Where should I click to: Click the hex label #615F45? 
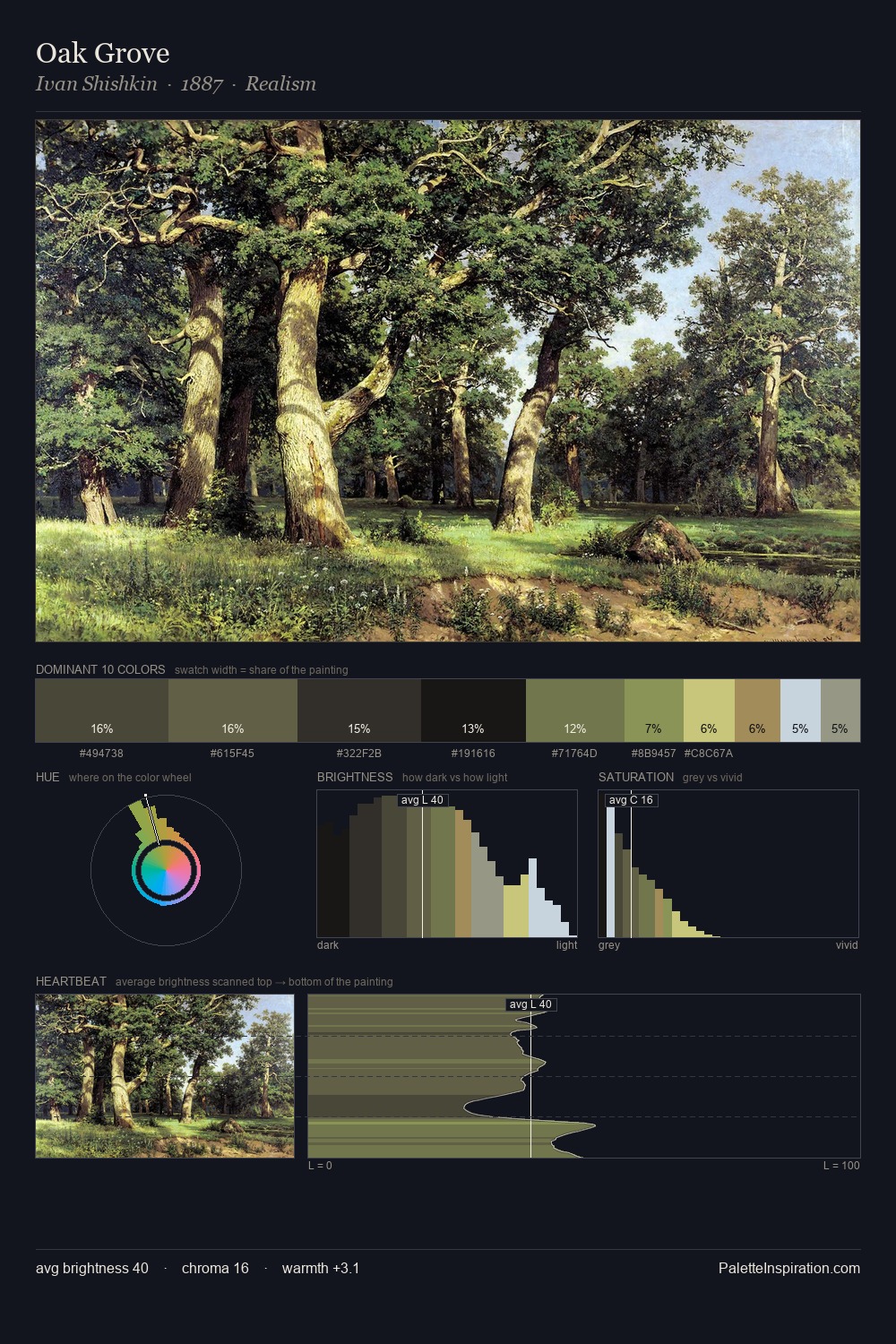pyautogui.click(x=232, y=754)
